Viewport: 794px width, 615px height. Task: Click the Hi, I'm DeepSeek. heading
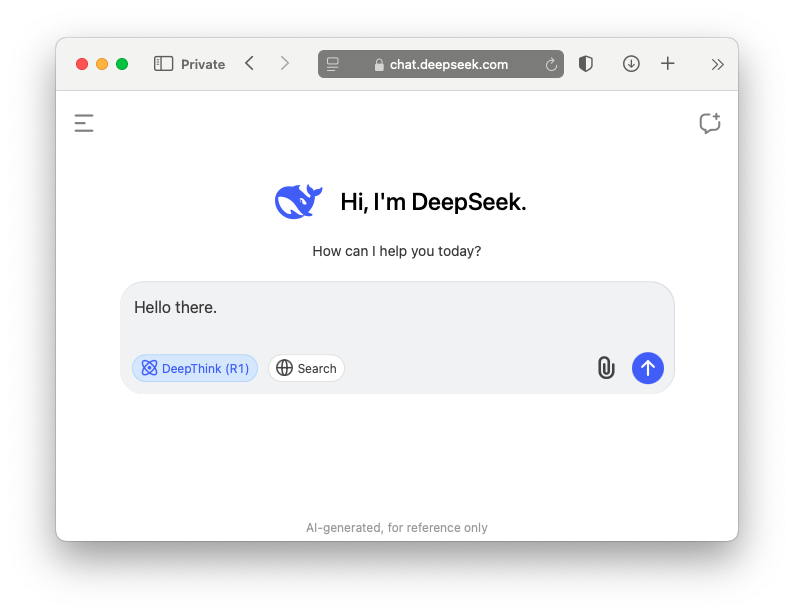tap(433, 202)
